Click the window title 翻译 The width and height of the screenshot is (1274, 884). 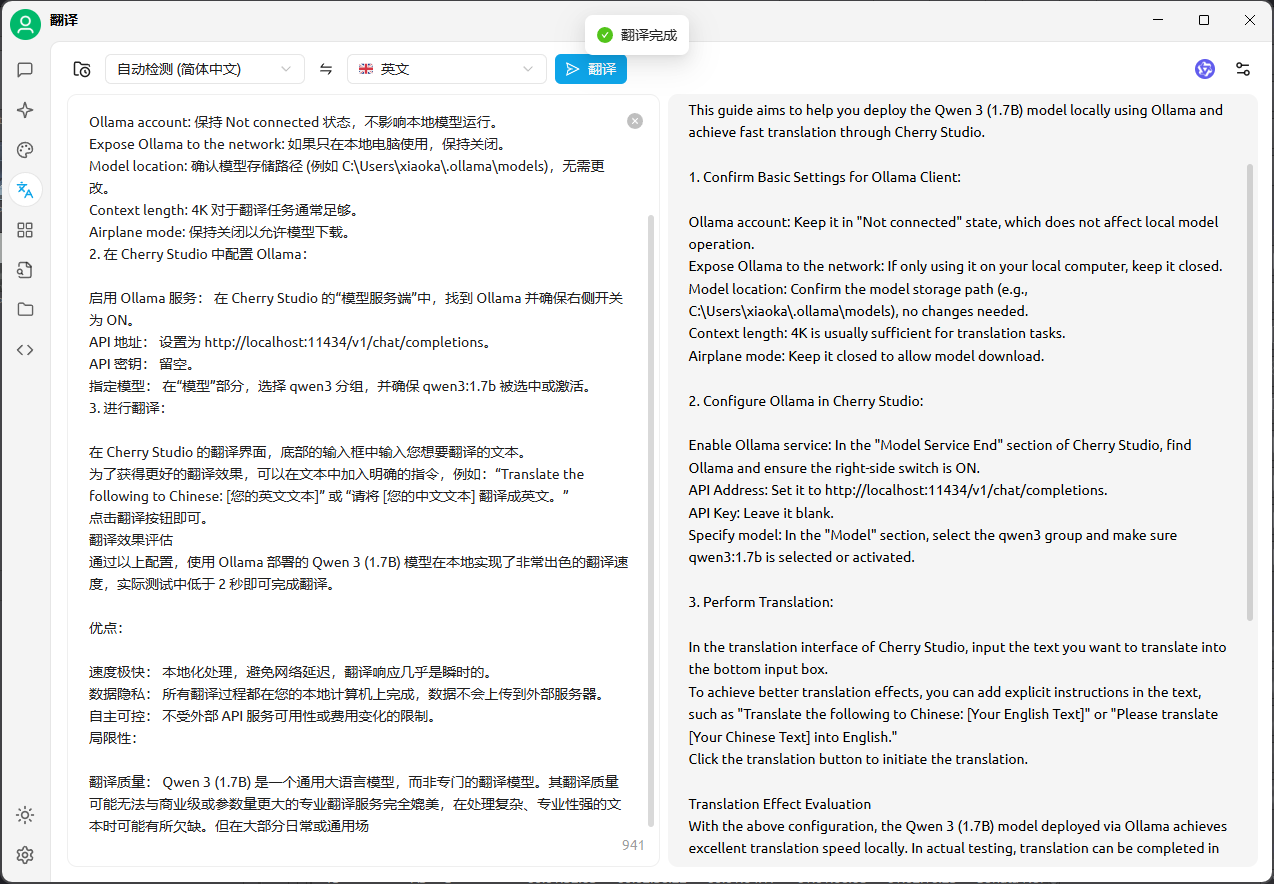point(64,20)
